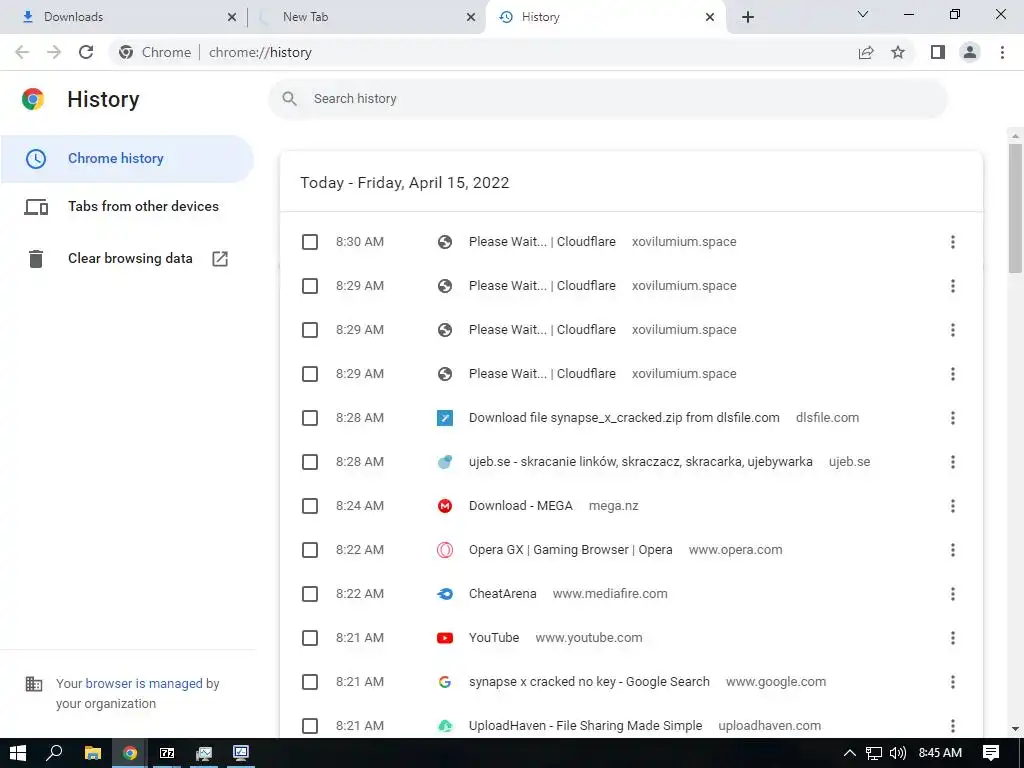Open the Download - MEGA history link
The width and height of the screenshot is (1024, 768).
point(520,506)
